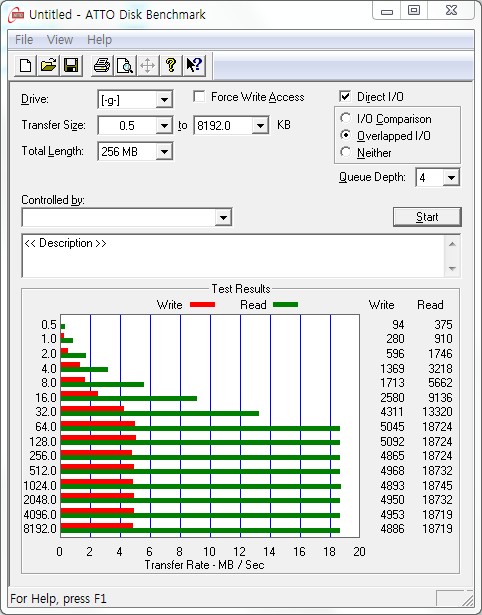Open Print Preview toolbar icon

125,65
